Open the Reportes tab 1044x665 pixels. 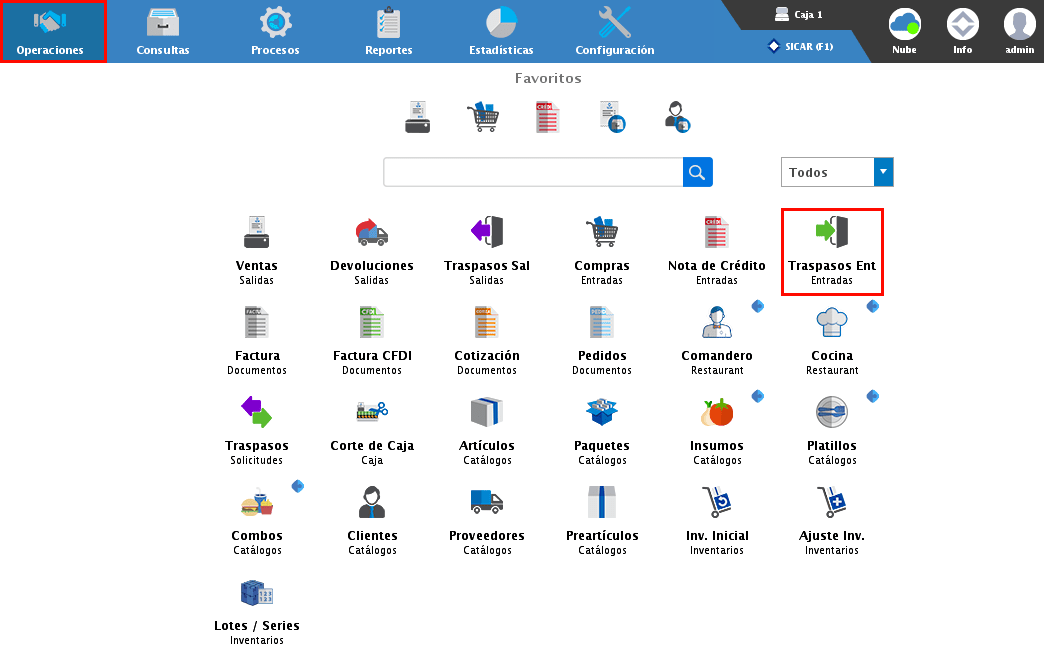(x=388, y=31)
